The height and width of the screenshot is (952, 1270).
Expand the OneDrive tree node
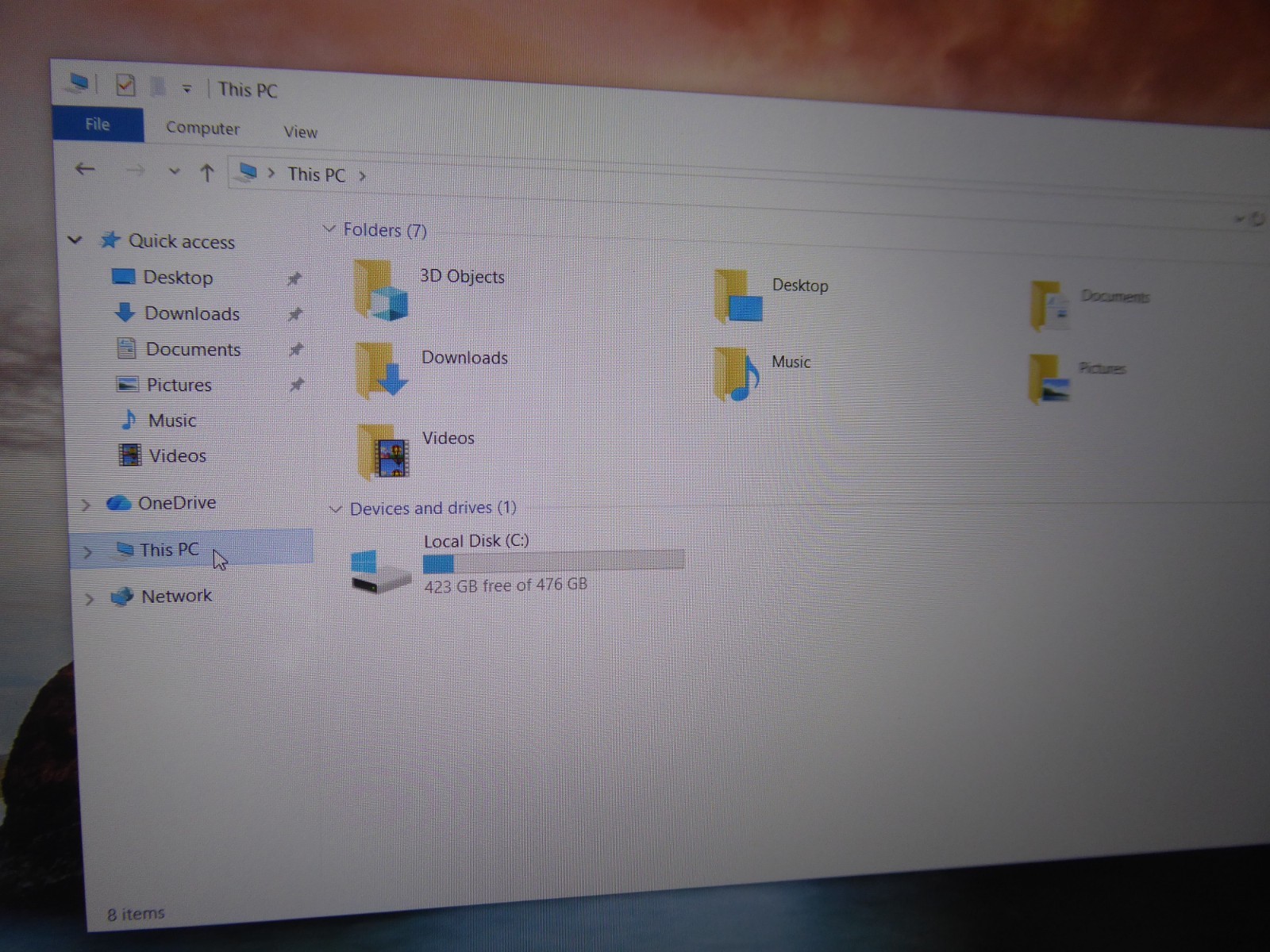click(x=86, y=505)
